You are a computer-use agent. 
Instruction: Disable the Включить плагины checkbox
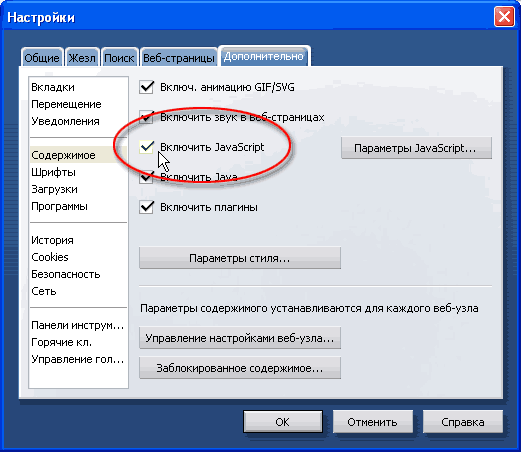tap(146, 207)
